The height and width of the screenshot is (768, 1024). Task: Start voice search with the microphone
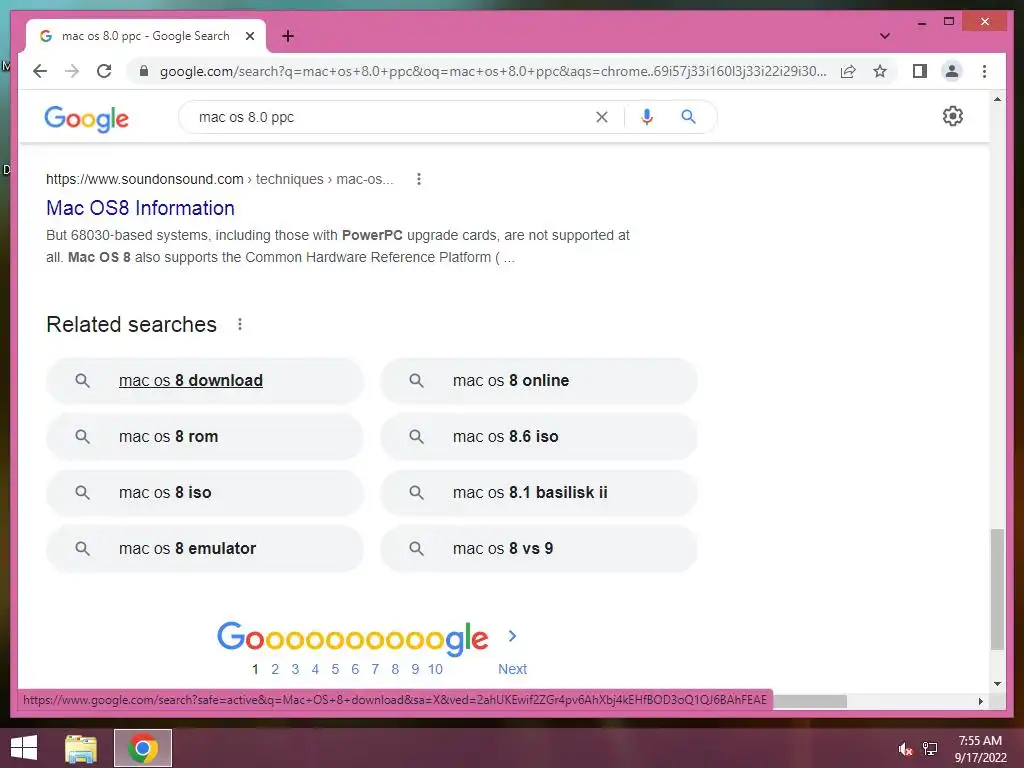click(x=647, y=117)
